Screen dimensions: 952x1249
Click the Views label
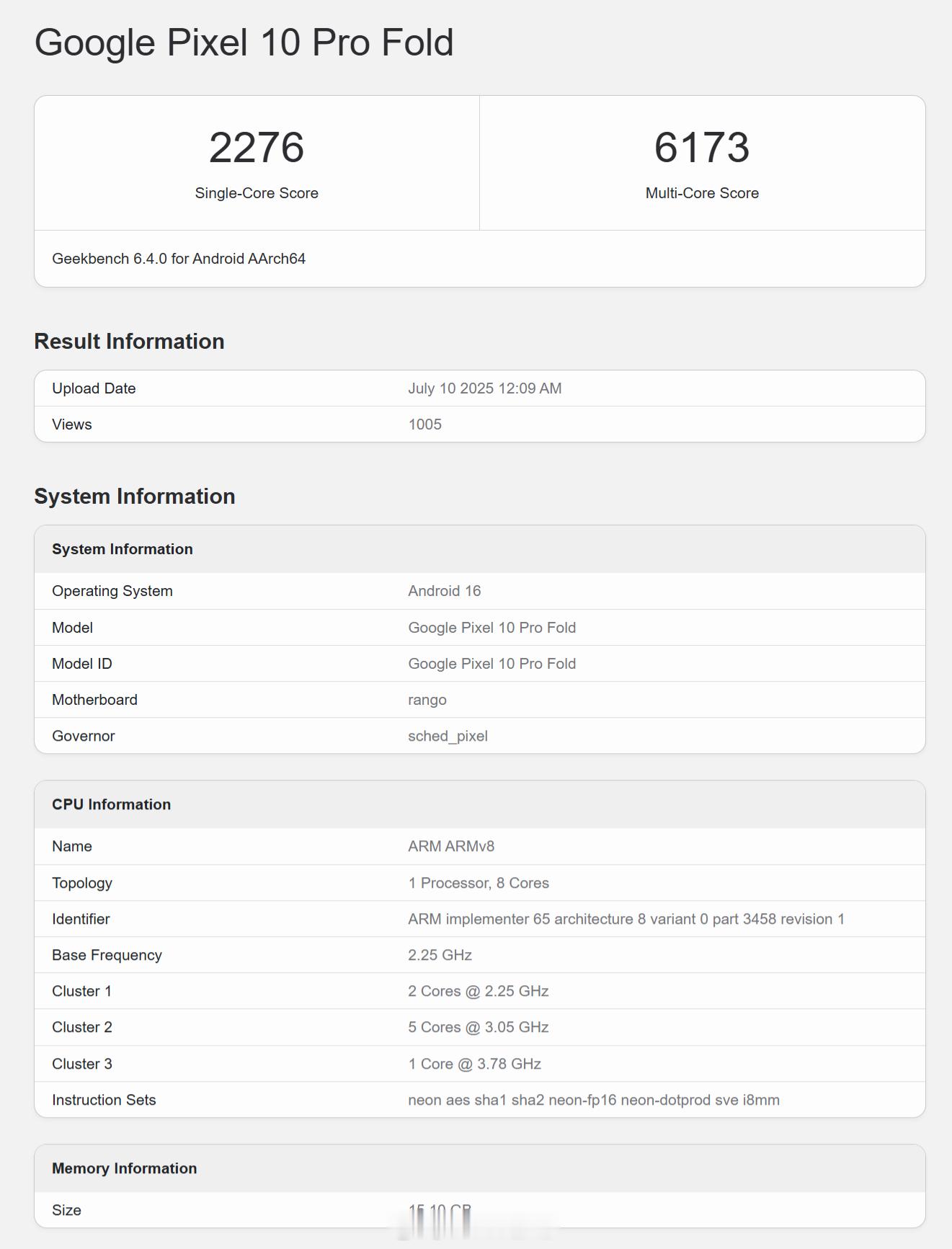(72, 425)
